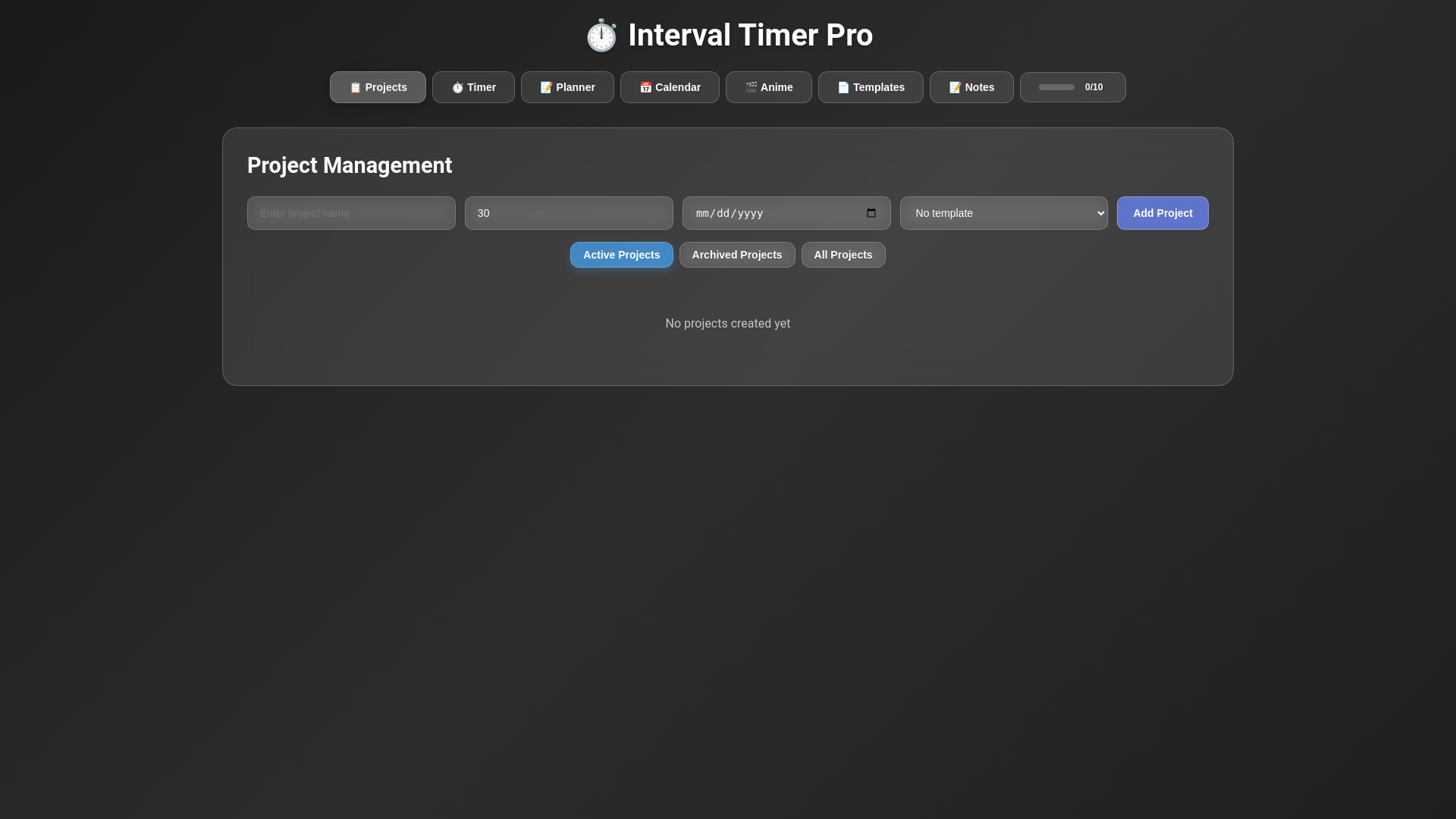Show Active Projects filter
Image resolution: width=1456 pixels, height=819 pixels.
tap(621, 255)
